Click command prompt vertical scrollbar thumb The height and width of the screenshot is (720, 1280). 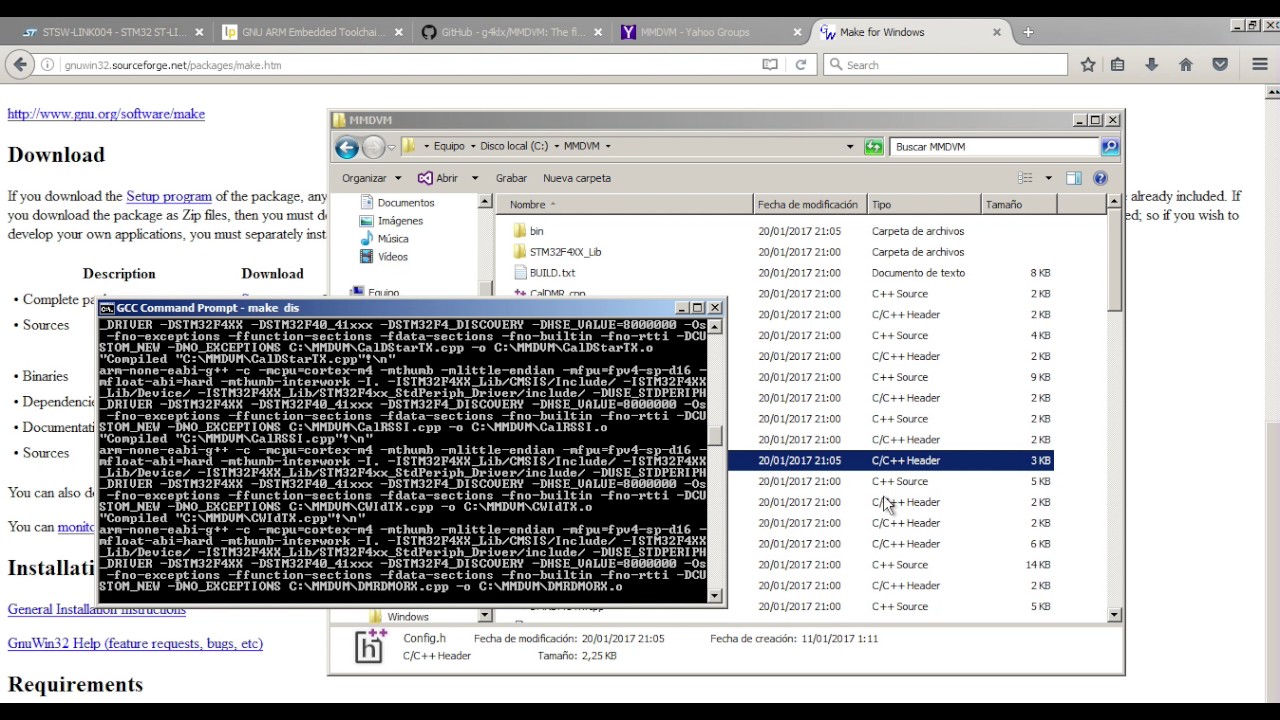(x=715, y=436)
